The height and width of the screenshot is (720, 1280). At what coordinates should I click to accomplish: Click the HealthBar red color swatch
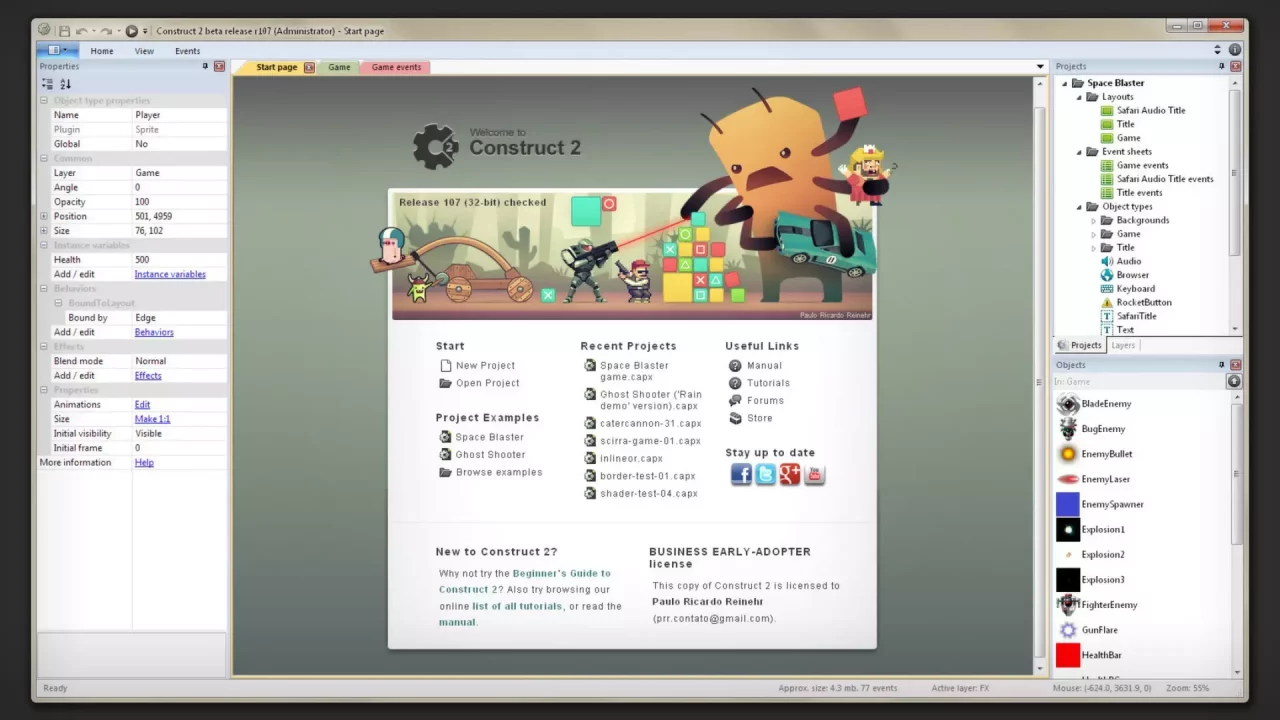point(1068,654)
